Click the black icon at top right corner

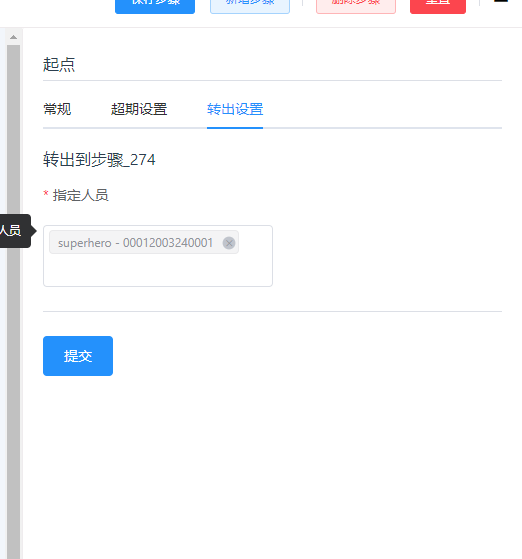pyautogui.click(x=501, y=1)
